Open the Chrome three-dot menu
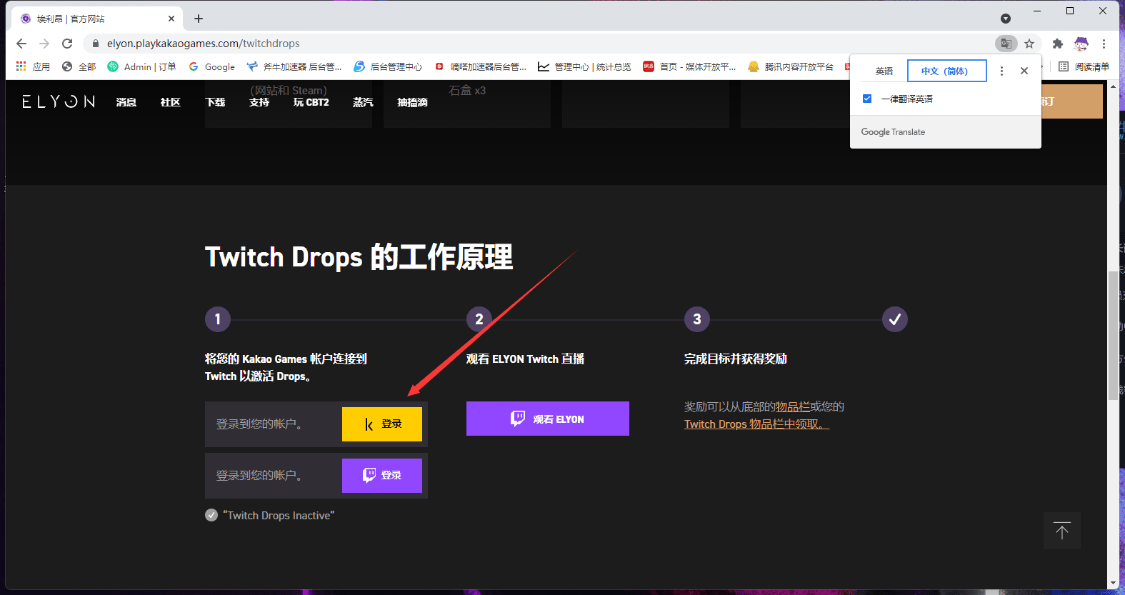Screen dimensions: 1125x595 (x=1104, y=44)
